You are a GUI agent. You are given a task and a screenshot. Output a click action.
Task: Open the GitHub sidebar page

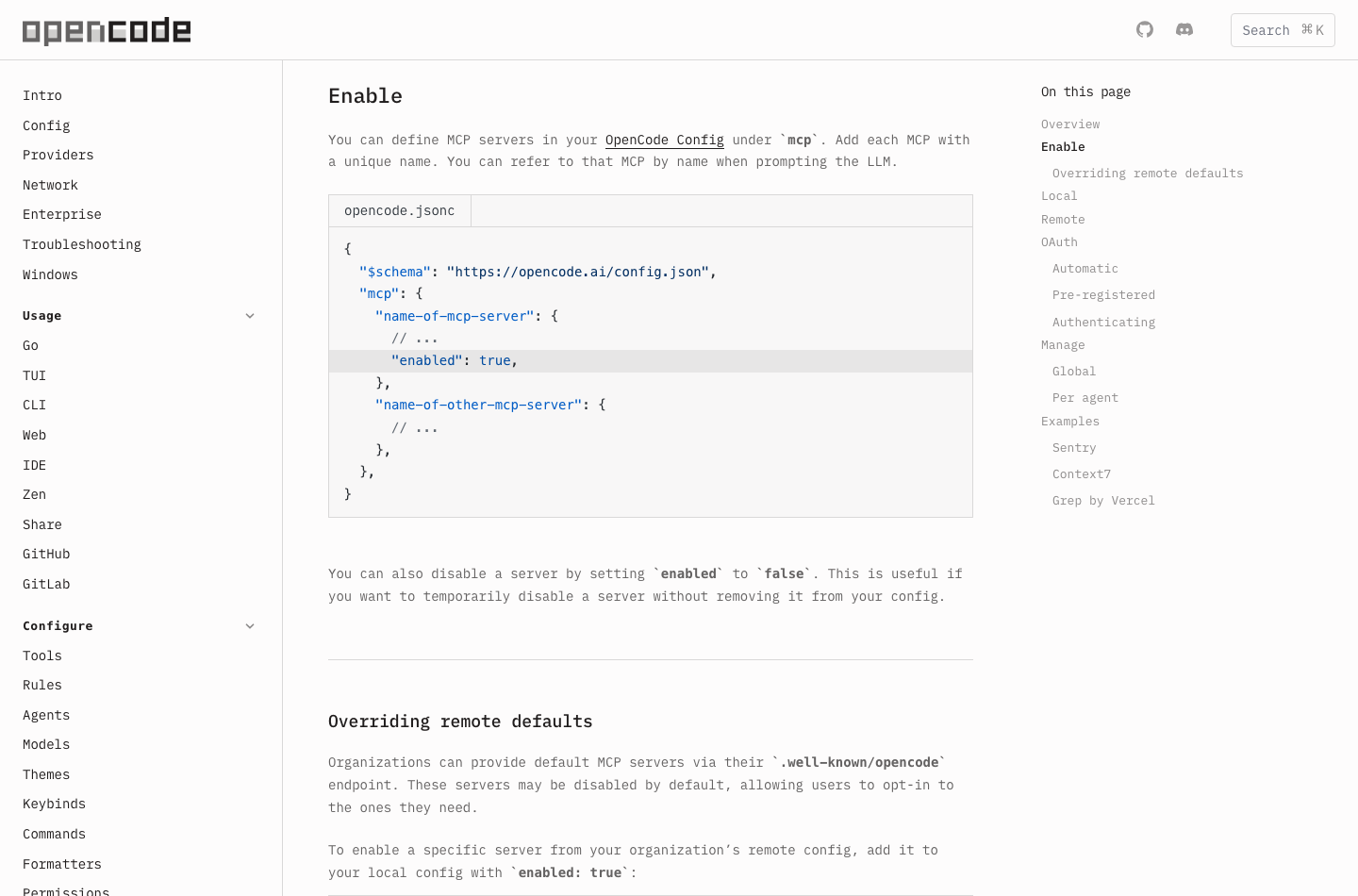click(x=46, y=555)
